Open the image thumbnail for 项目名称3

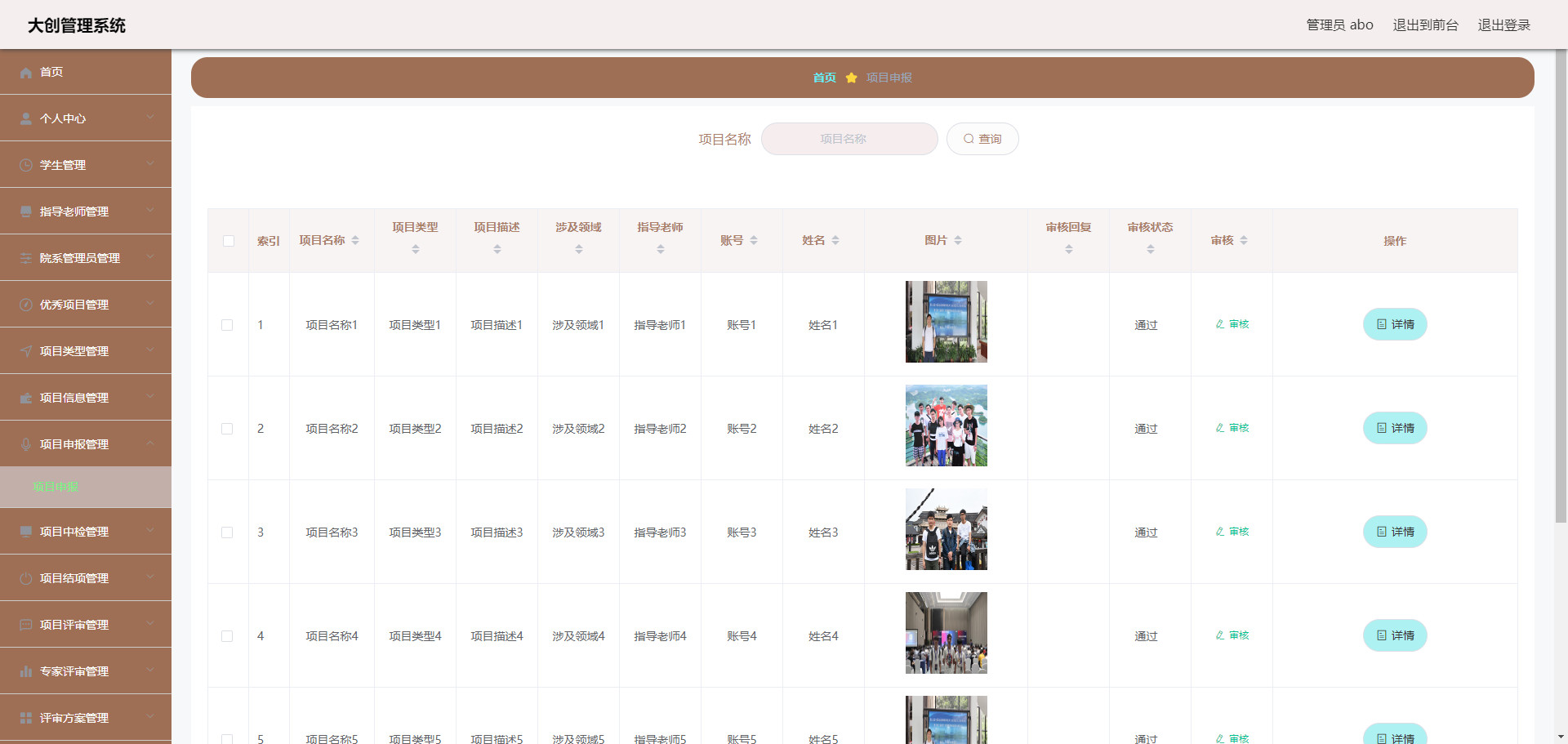947,529
